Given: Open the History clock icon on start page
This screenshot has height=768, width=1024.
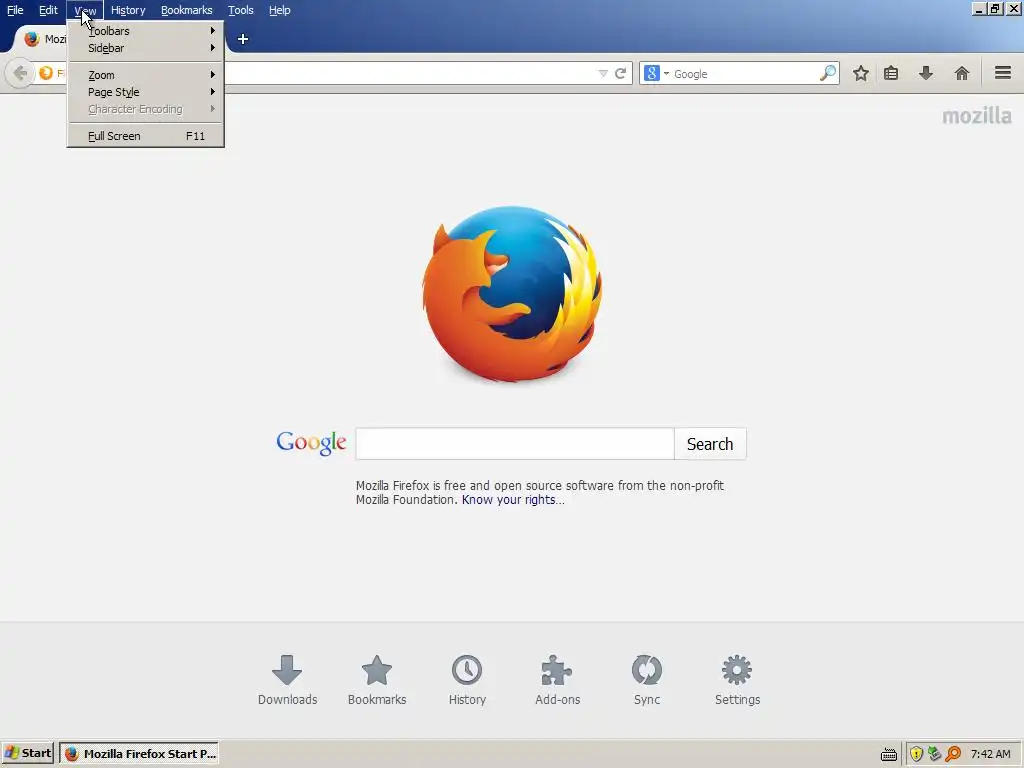Looking at the screenshot, I should pyautogui.click(x=467, y=670).
